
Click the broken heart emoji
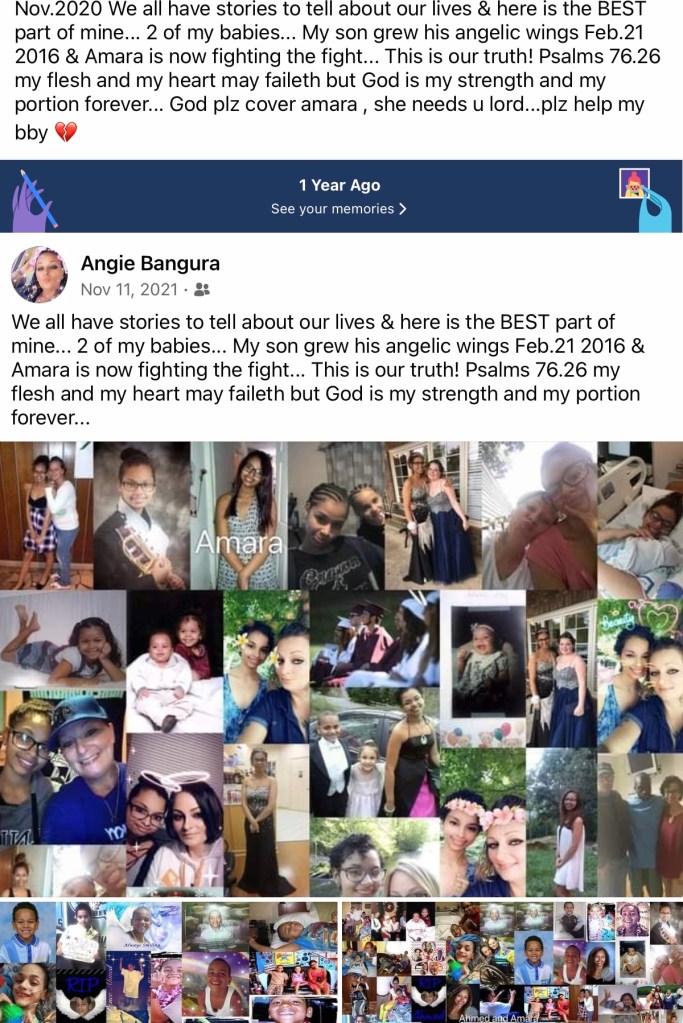[x=66, y=132]
